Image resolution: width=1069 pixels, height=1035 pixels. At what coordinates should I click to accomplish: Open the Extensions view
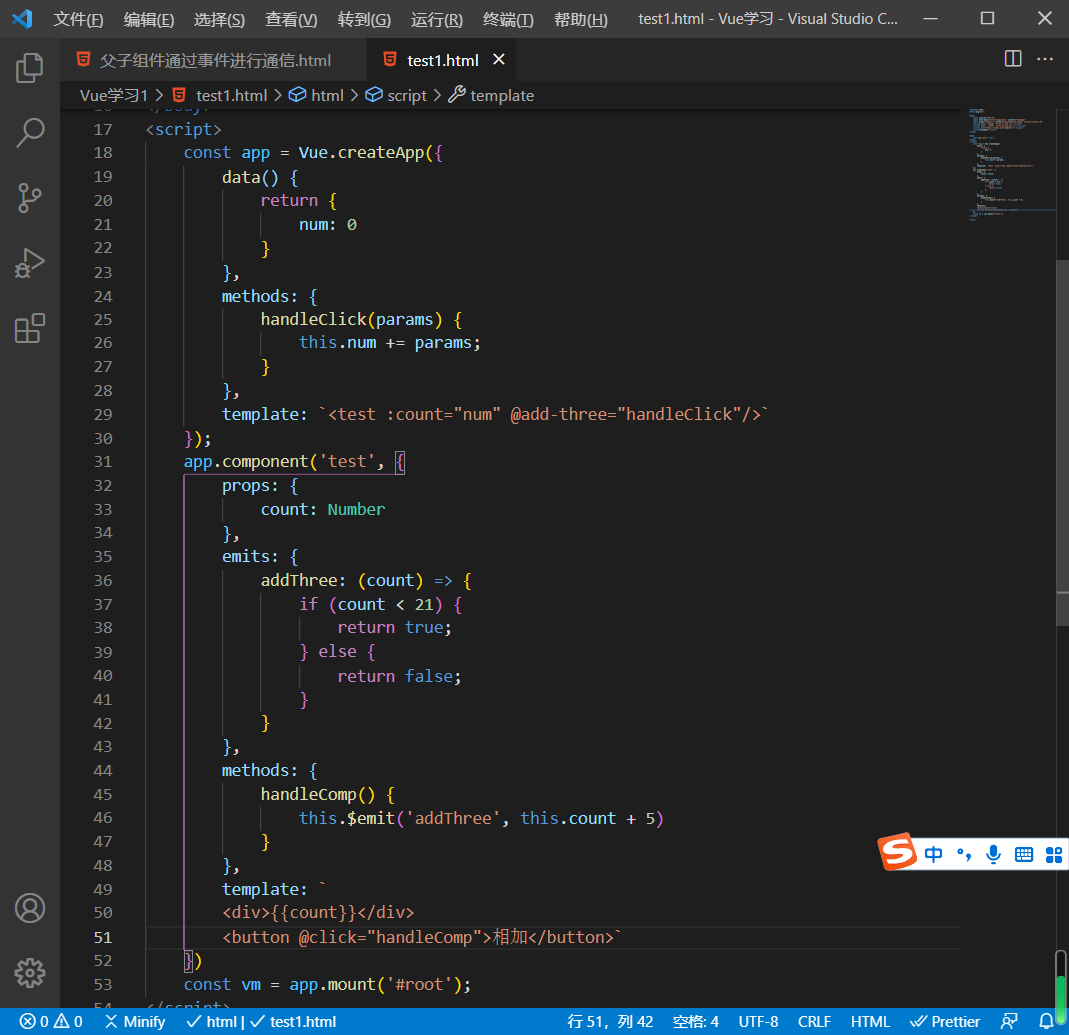pos(30,328)
